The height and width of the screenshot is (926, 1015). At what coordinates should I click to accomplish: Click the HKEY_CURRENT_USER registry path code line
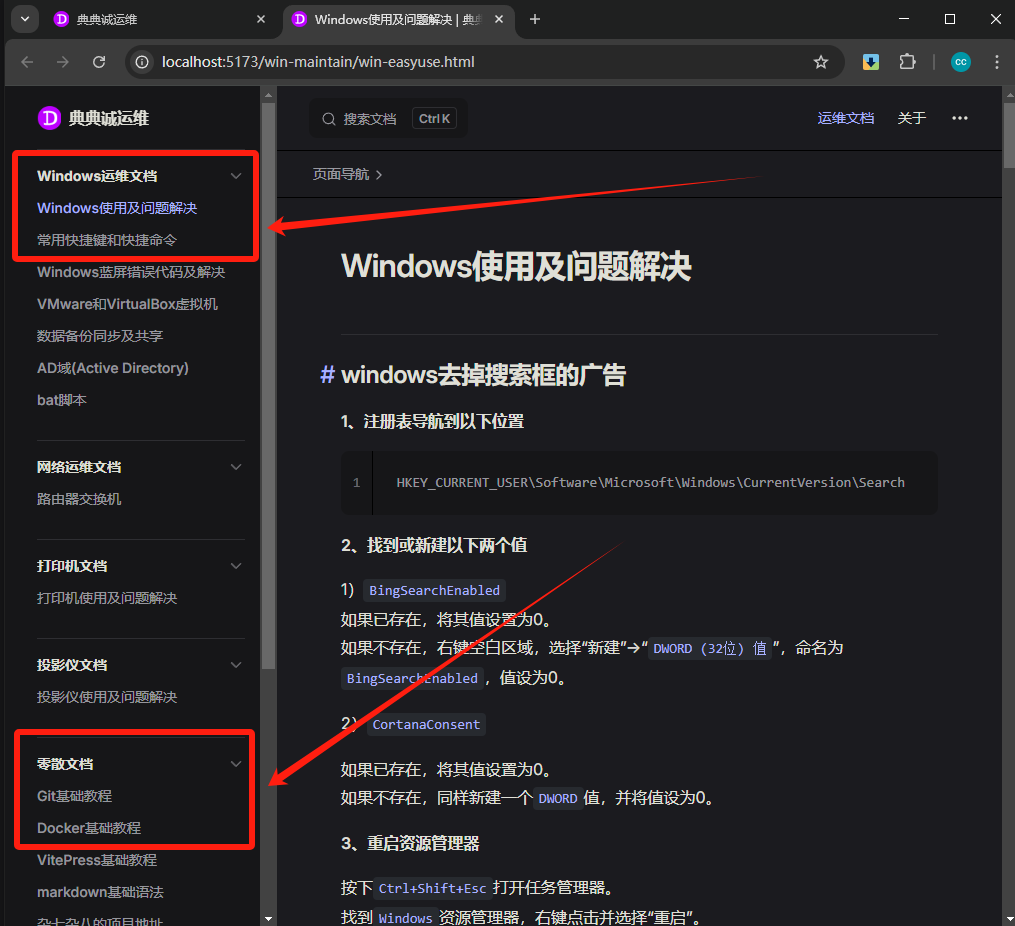coord(651,483)
